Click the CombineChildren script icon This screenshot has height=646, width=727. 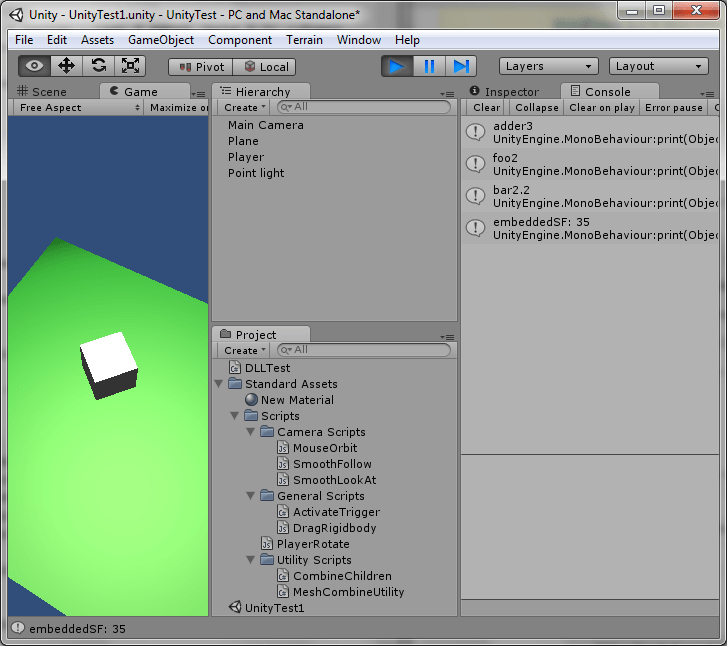283,576
